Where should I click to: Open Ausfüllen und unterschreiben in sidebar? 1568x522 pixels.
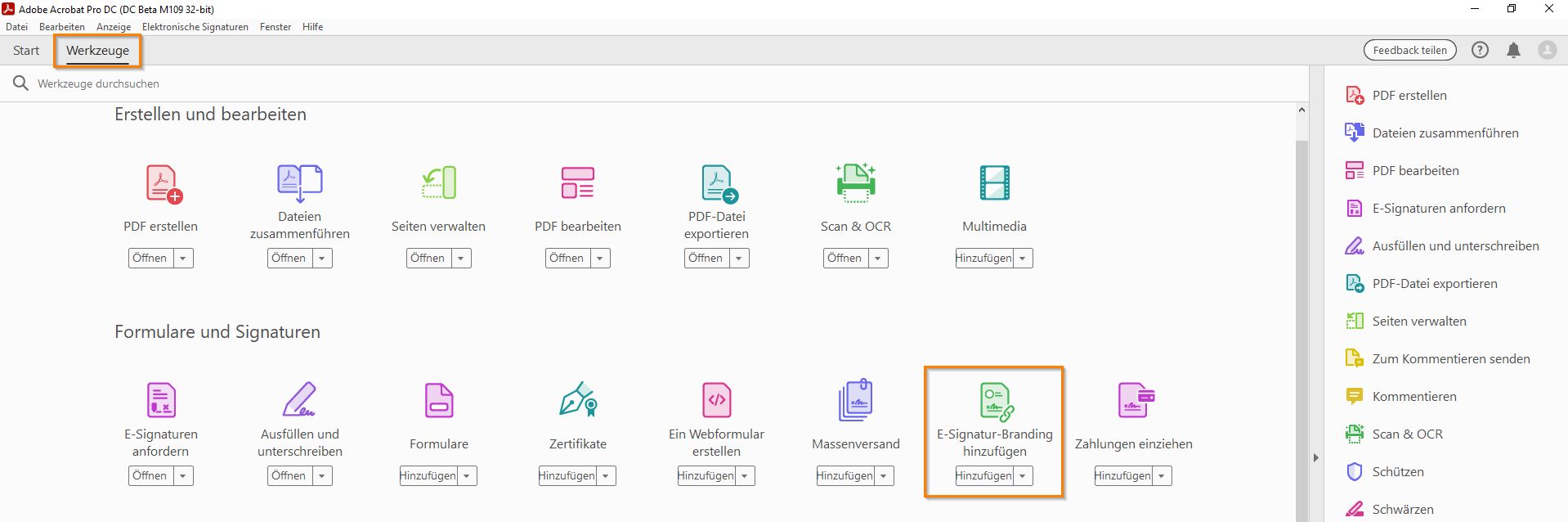pyautogui.click(x=1442, y=245)
